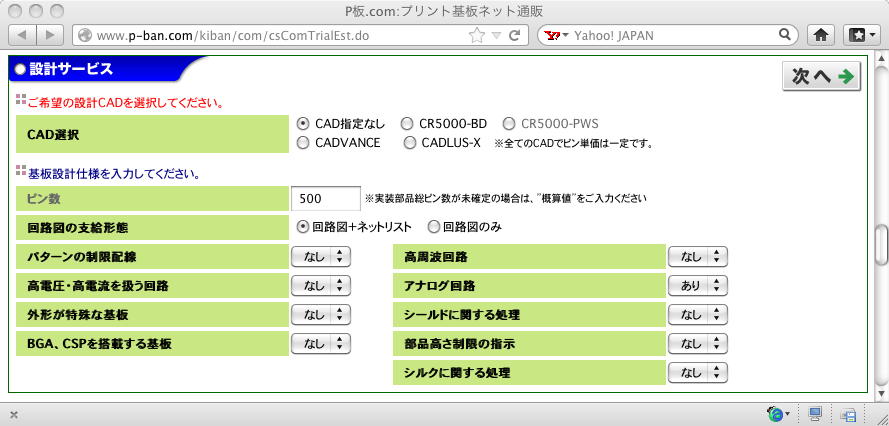The height and width of the screenshot is (426, 889).
Task: Click the ご希望の設計CADを選択してください text
Action: [124, 104]
